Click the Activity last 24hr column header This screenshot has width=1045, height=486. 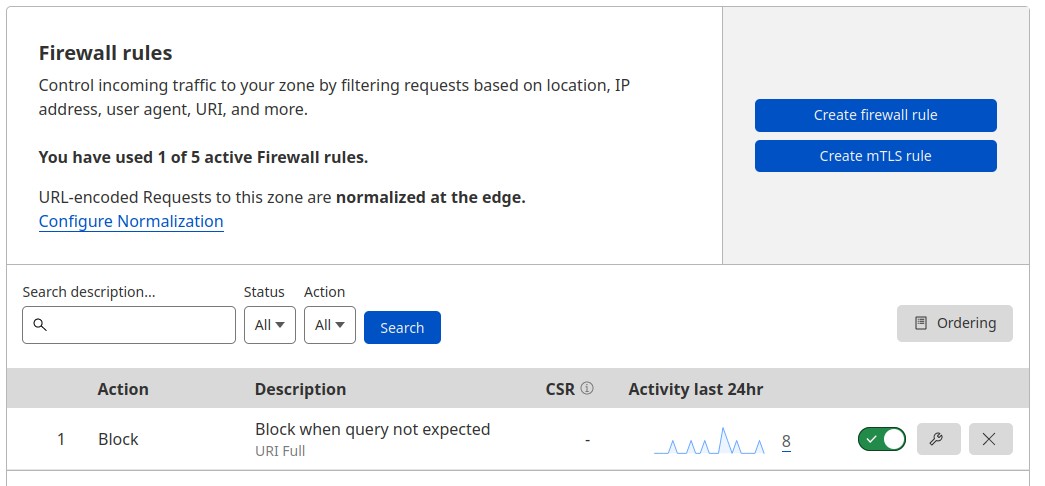click(x=696, y=389)
